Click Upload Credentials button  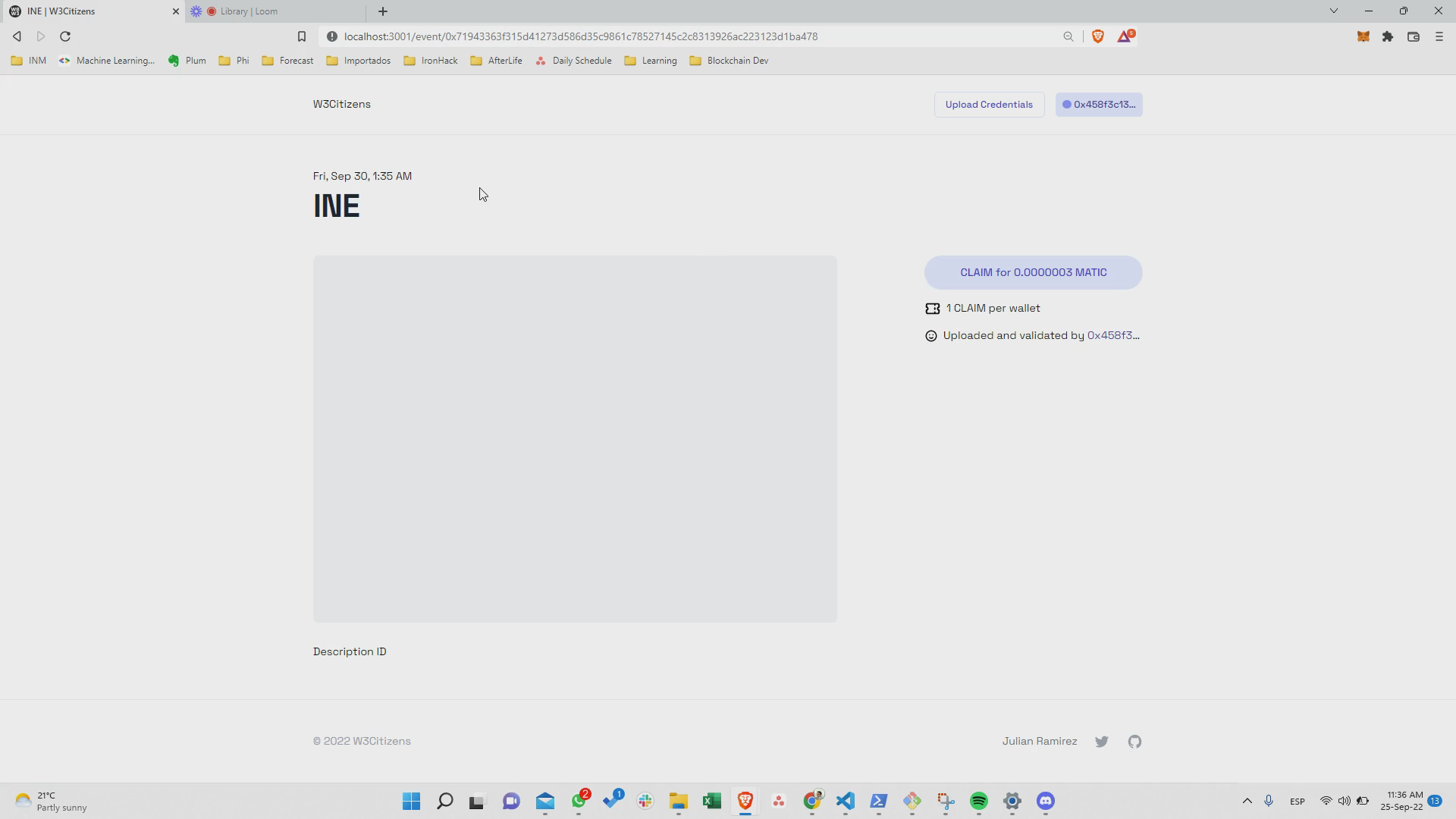(989, 105)
